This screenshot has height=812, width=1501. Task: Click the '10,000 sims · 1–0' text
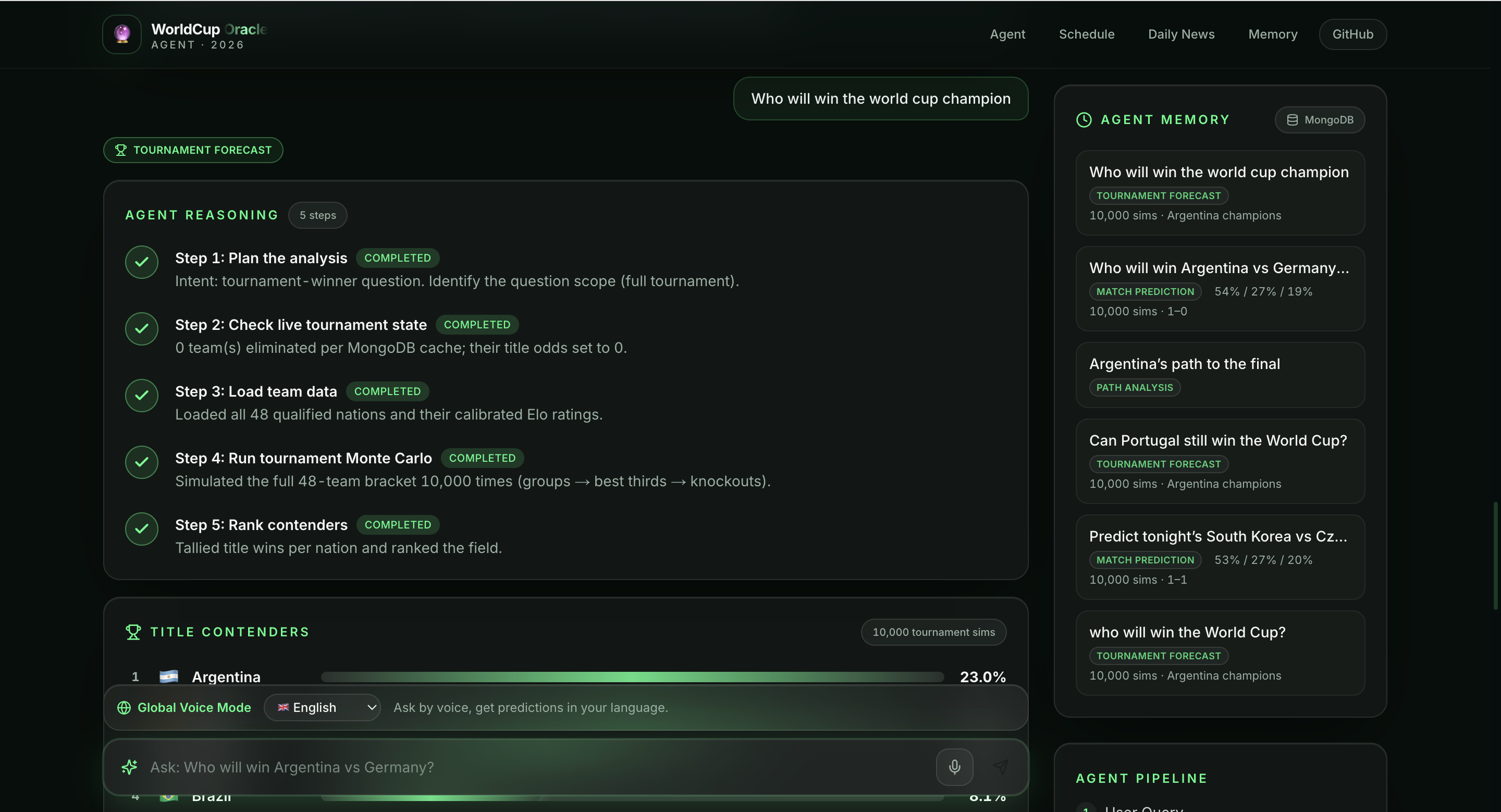1138,311
